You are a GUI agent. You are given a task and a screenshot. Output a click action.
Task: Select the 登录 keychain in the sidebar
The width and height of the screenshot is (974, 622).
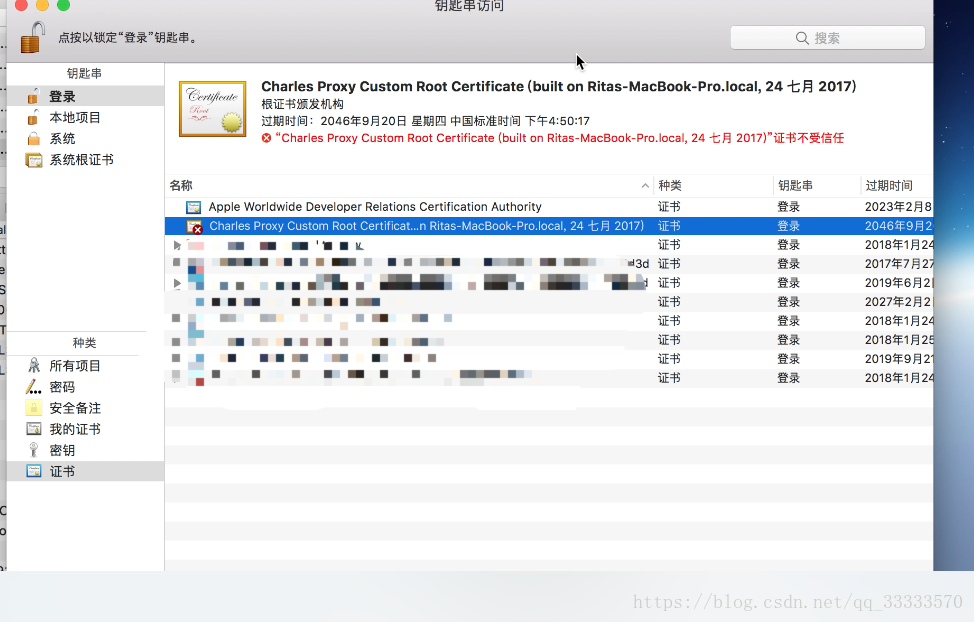[x=85, y=96]
